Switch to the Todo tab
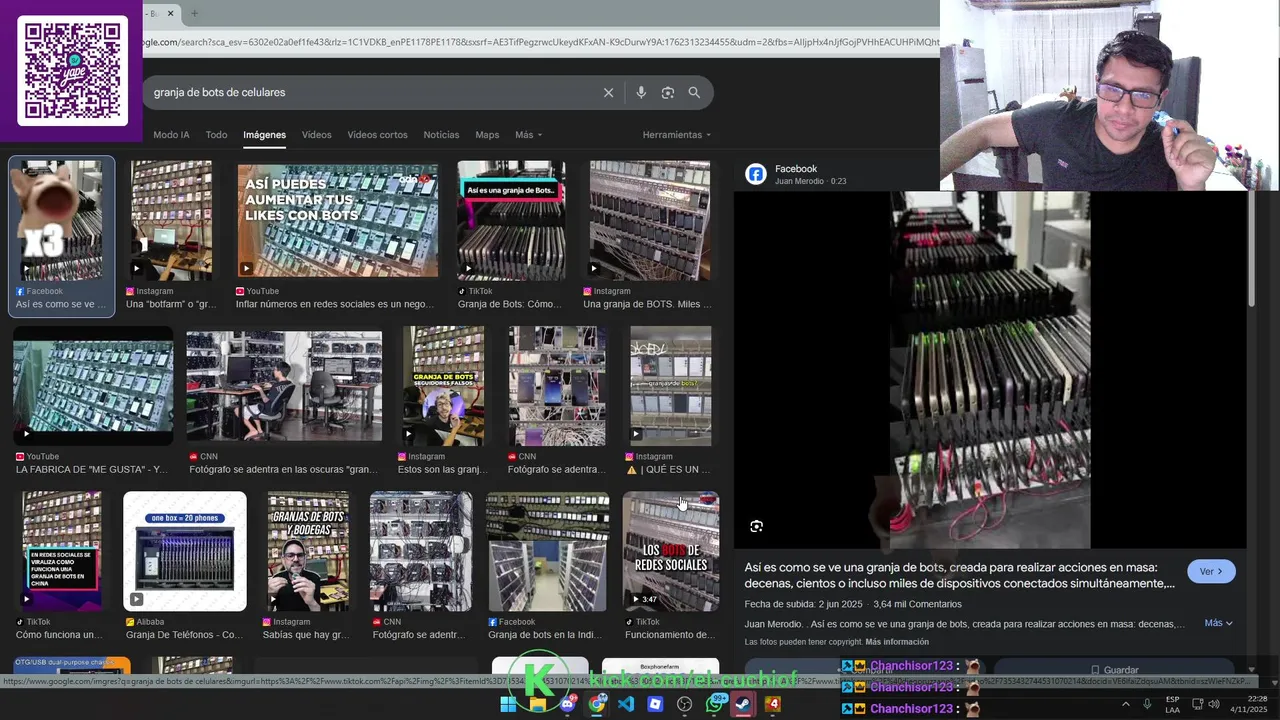Viewport: 1280px width, 720px height. (x=216, y=135)
